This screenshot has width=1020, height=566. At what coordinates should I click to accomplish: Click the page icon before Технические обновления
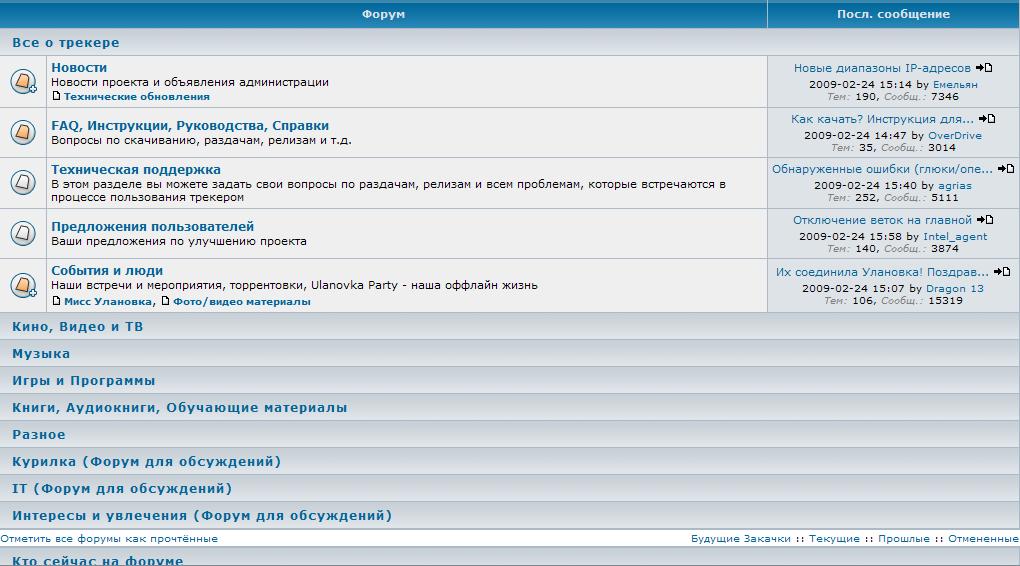[x=56, y=96]
